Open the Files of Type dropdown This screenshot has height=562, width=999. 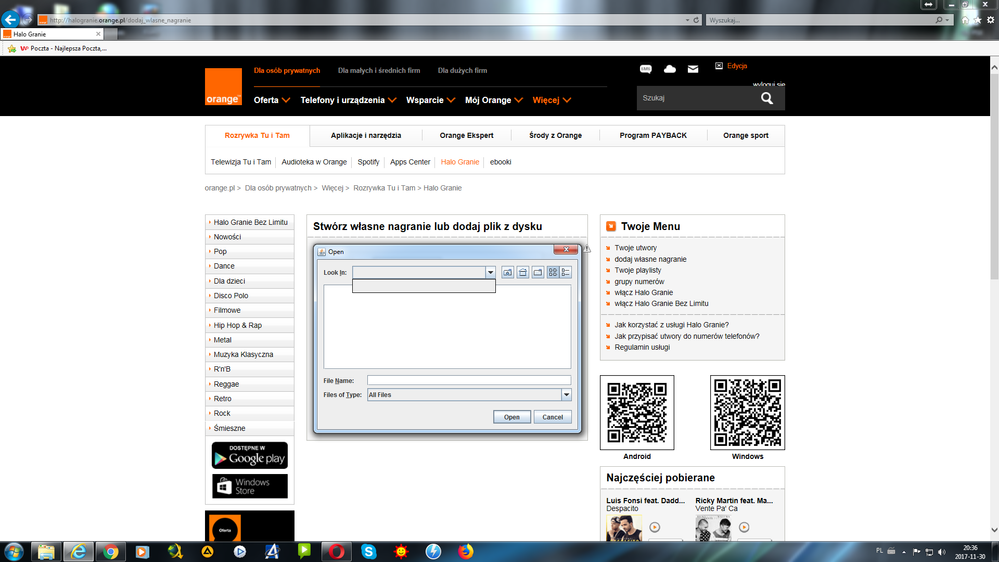pyautogui.click(x=566, y=395)
